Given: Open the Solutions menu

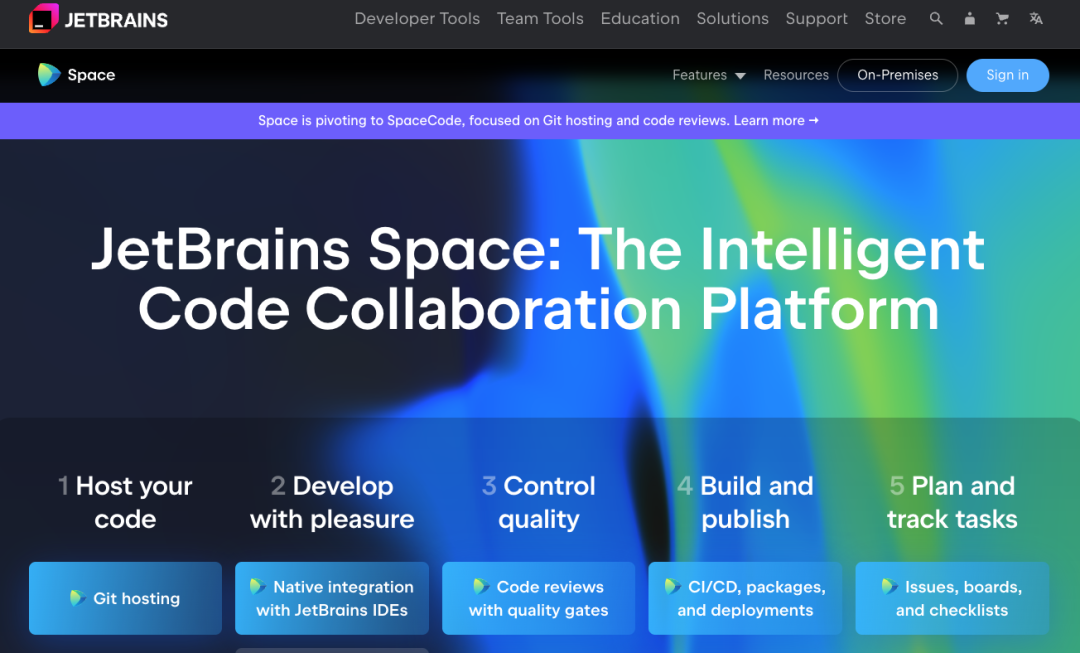Looking at the screenshot, I should click(732, 19).
